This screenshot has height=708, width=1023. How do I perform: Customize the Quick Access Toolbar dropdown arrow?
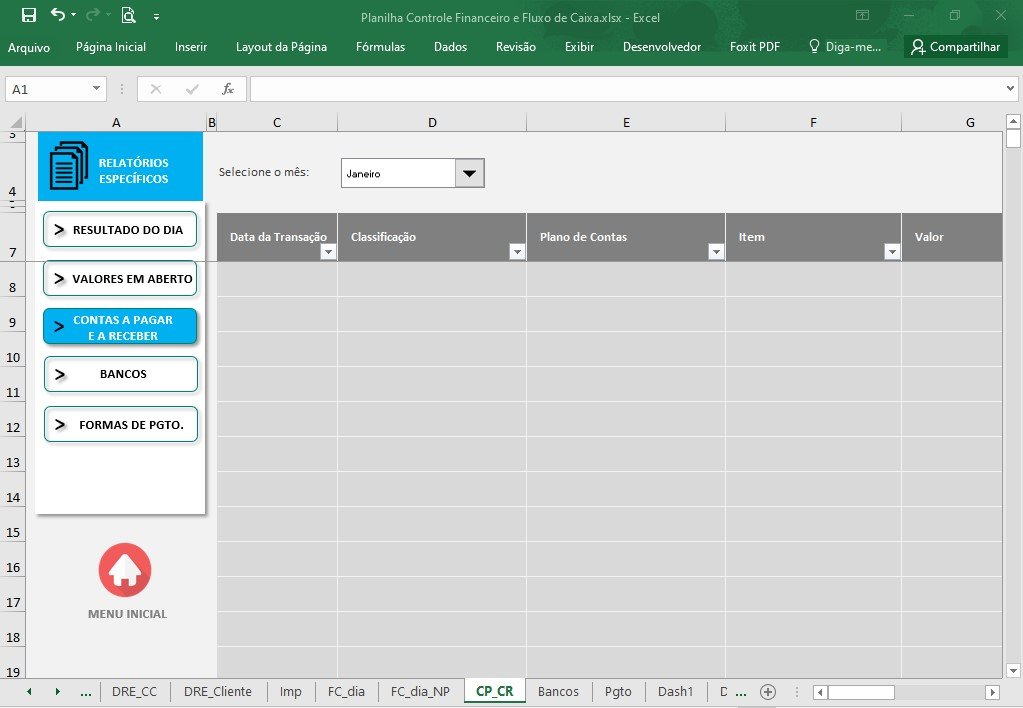157,17
